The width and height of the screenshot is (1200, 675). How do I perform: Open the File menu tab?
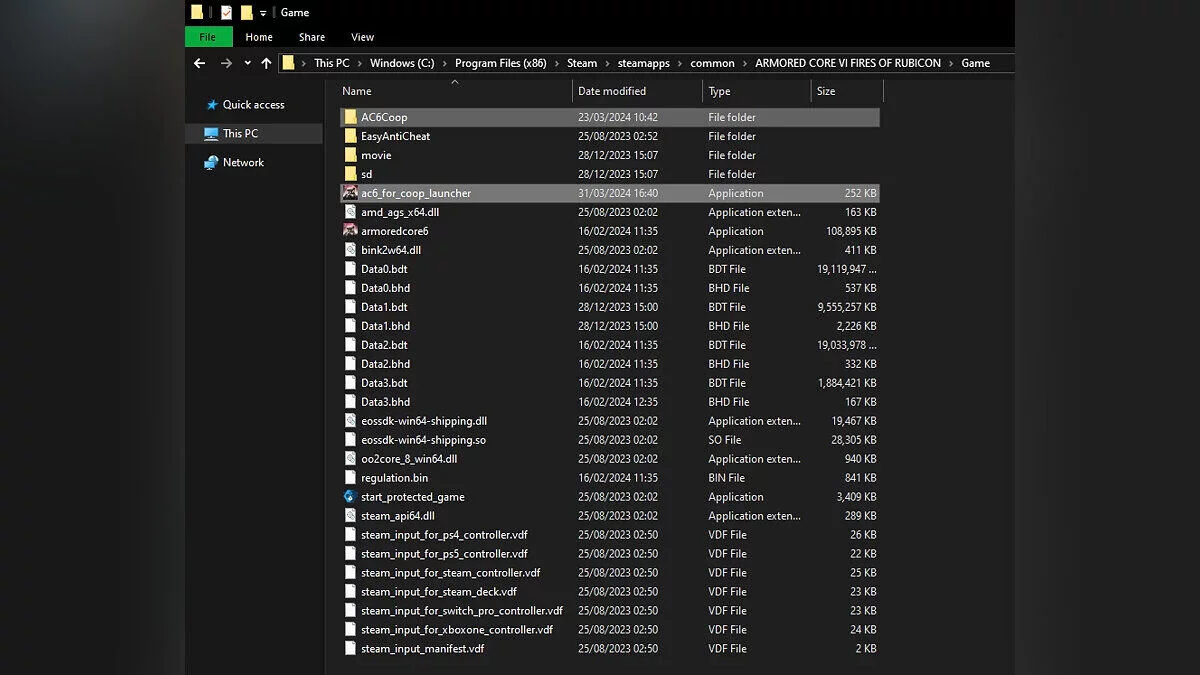(x=208, y=37)
